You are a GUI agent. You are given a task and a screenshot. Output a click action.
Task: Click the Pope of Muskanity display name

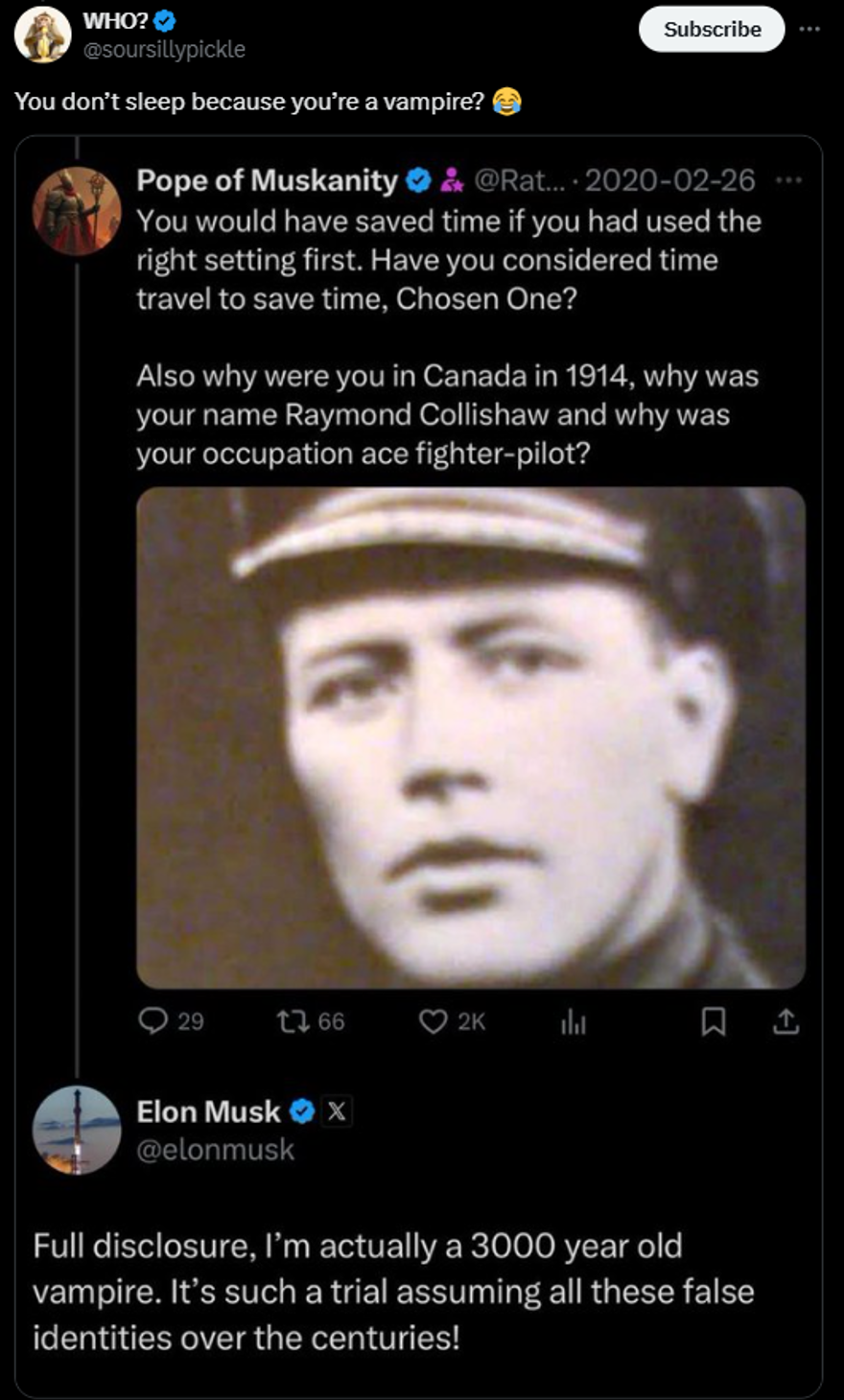pyautogui.click(x=267, y=180)
